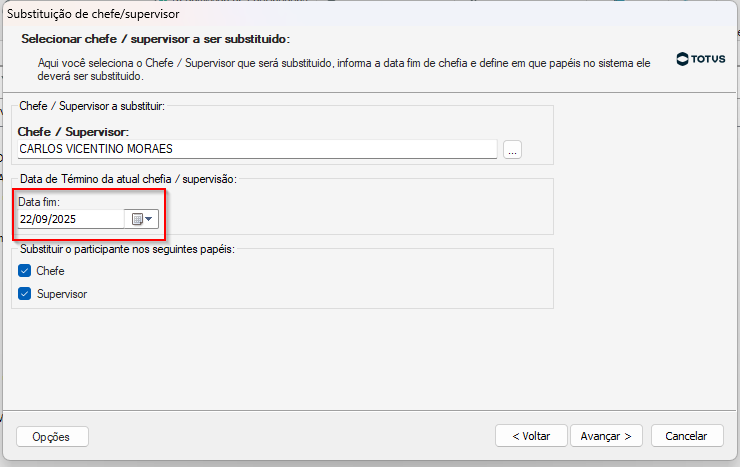740x467 pixels.
Task: Toggle the Supervisor checkbox
Action: [x=25, y=294]
